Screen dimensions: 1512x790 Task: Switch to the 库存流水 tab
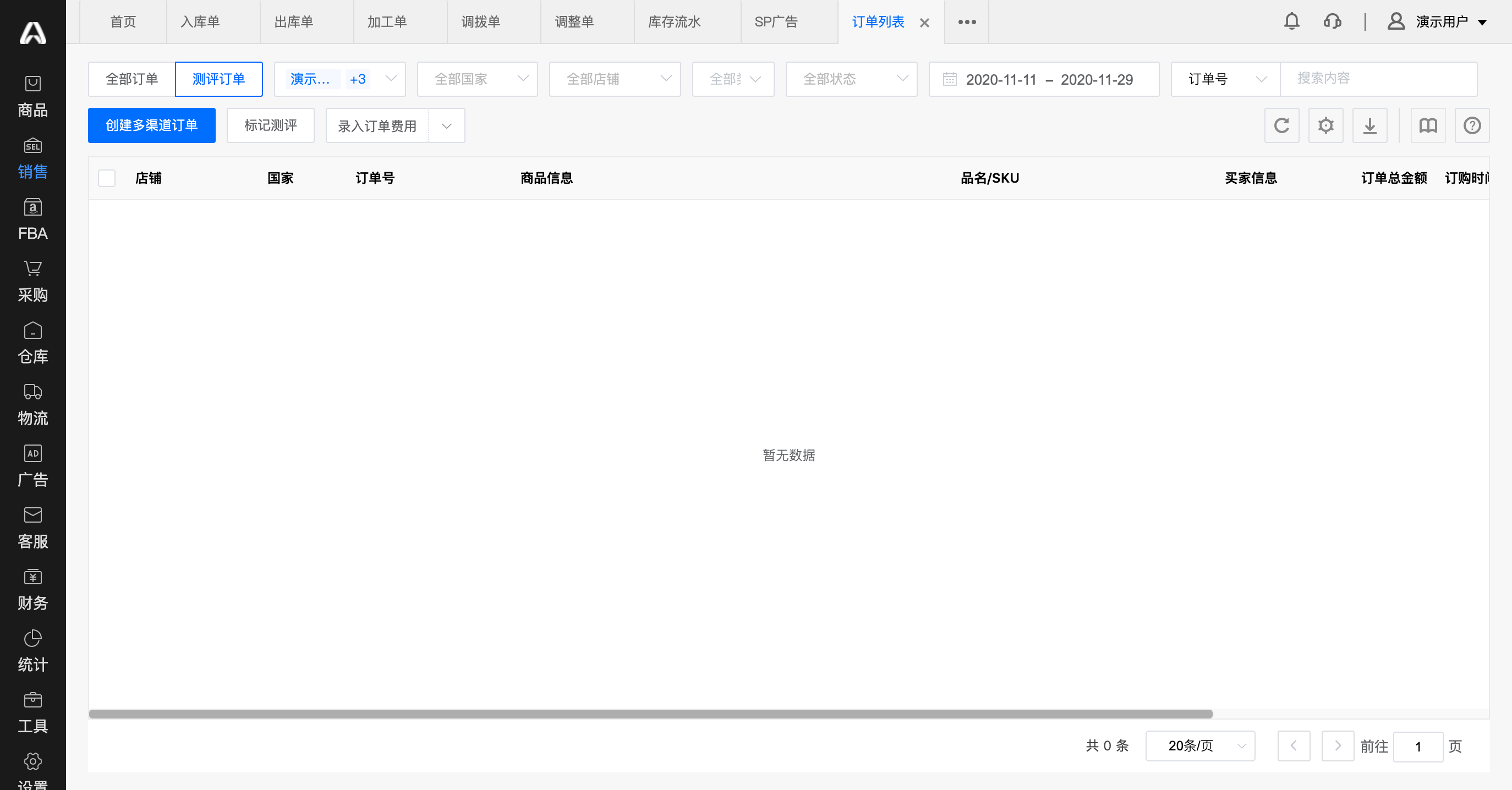pos(675,21)
